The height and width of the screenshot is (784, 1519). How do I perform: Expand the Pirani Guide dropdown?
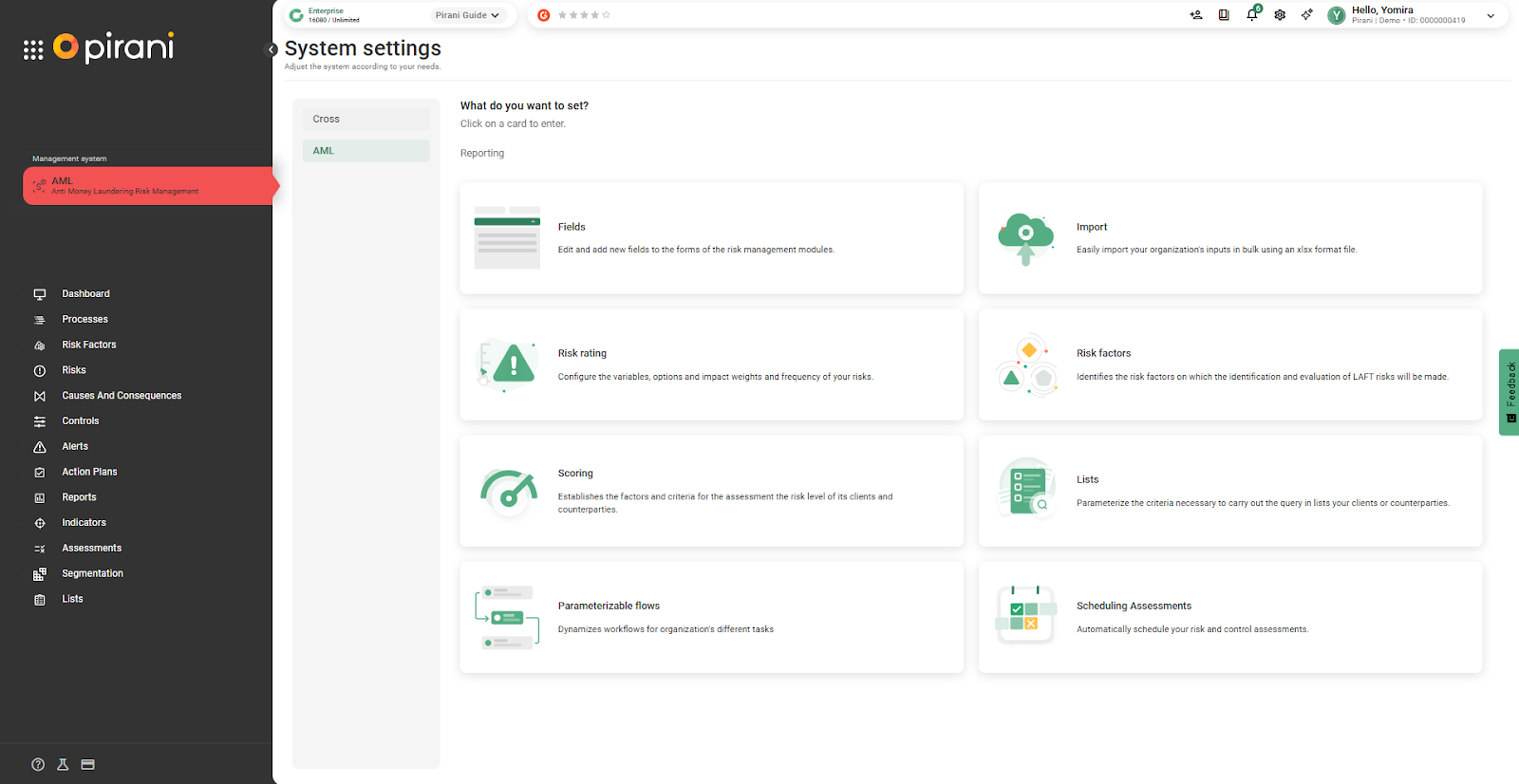click(467, 15)
